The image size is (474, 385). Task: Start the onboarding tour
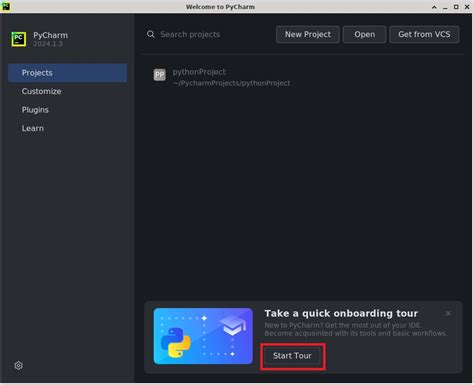[292, 356]
